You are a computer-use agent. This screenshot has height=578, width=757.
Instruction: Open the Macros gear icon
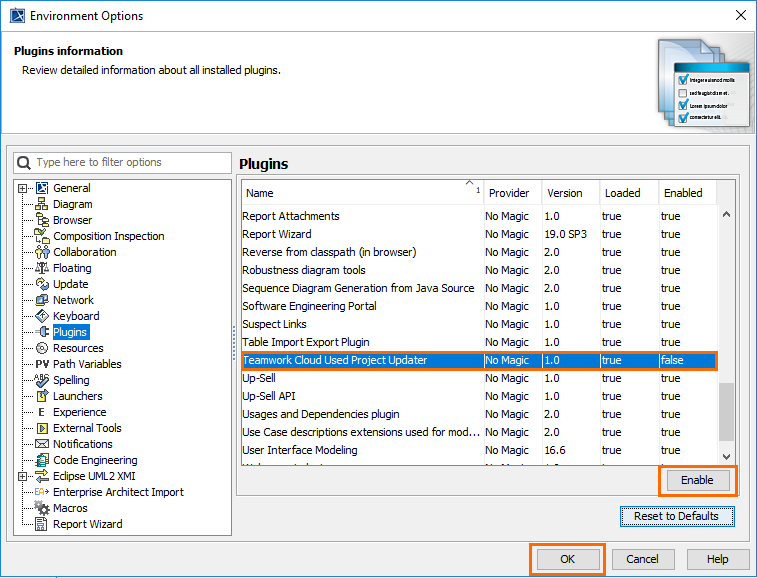click(42, 508)
